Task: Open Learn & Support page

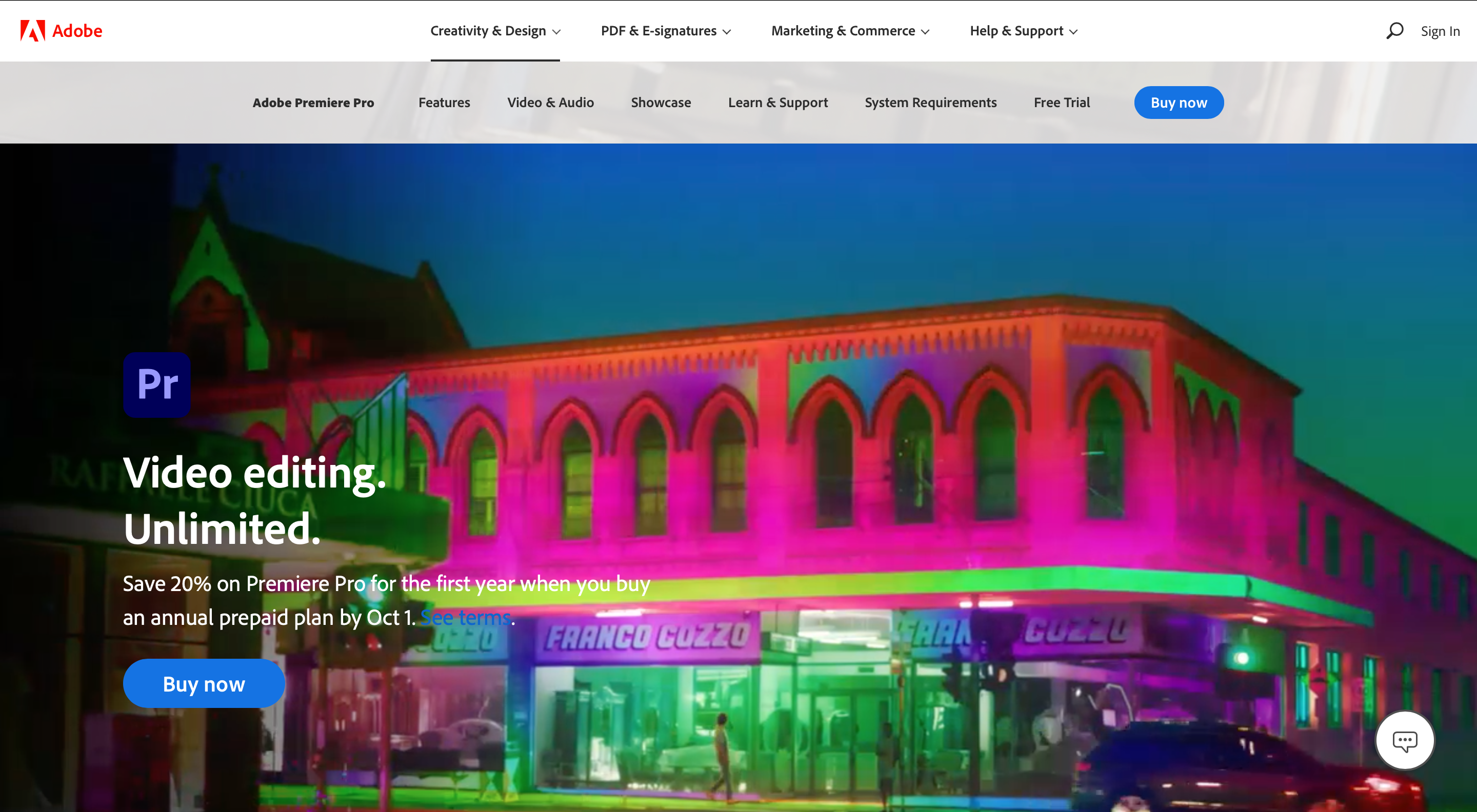Action: [777, 103]
